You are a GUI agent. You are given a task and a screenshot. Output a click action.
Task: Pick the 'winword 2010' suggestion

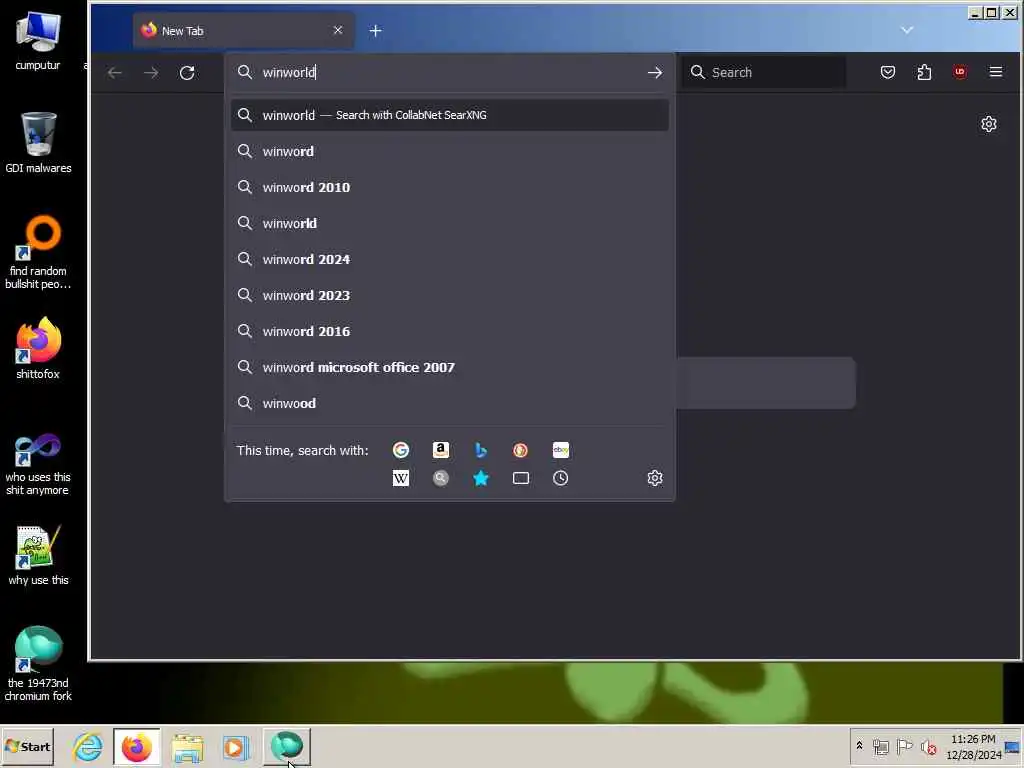449,187
